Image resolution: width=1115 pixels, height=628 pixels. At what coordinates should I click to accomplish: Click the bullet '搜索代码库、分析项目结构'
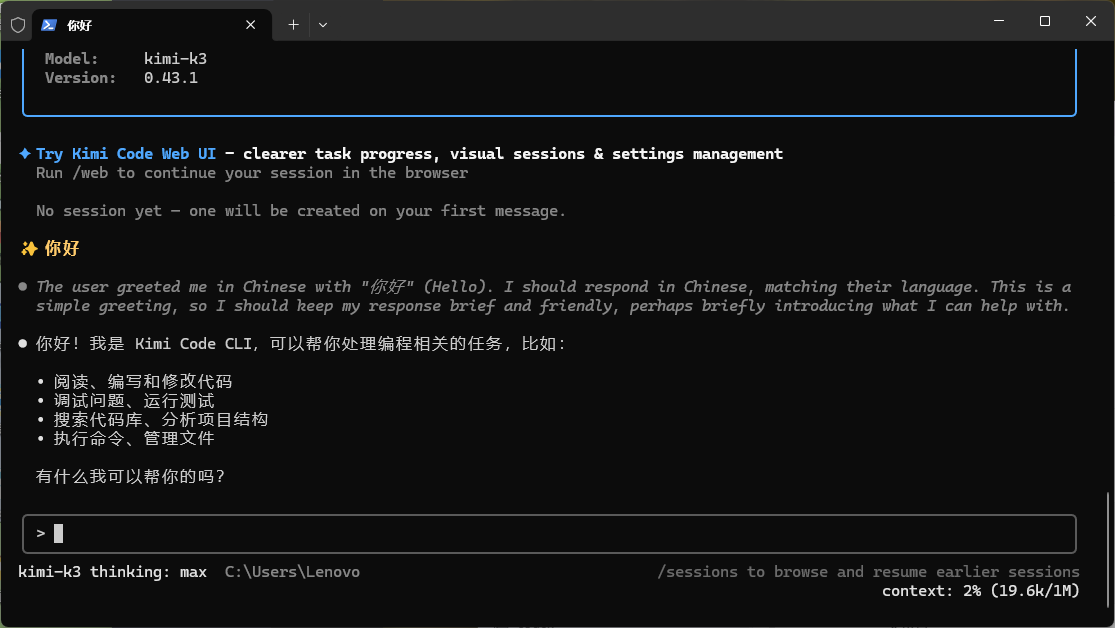click(161, 420)
